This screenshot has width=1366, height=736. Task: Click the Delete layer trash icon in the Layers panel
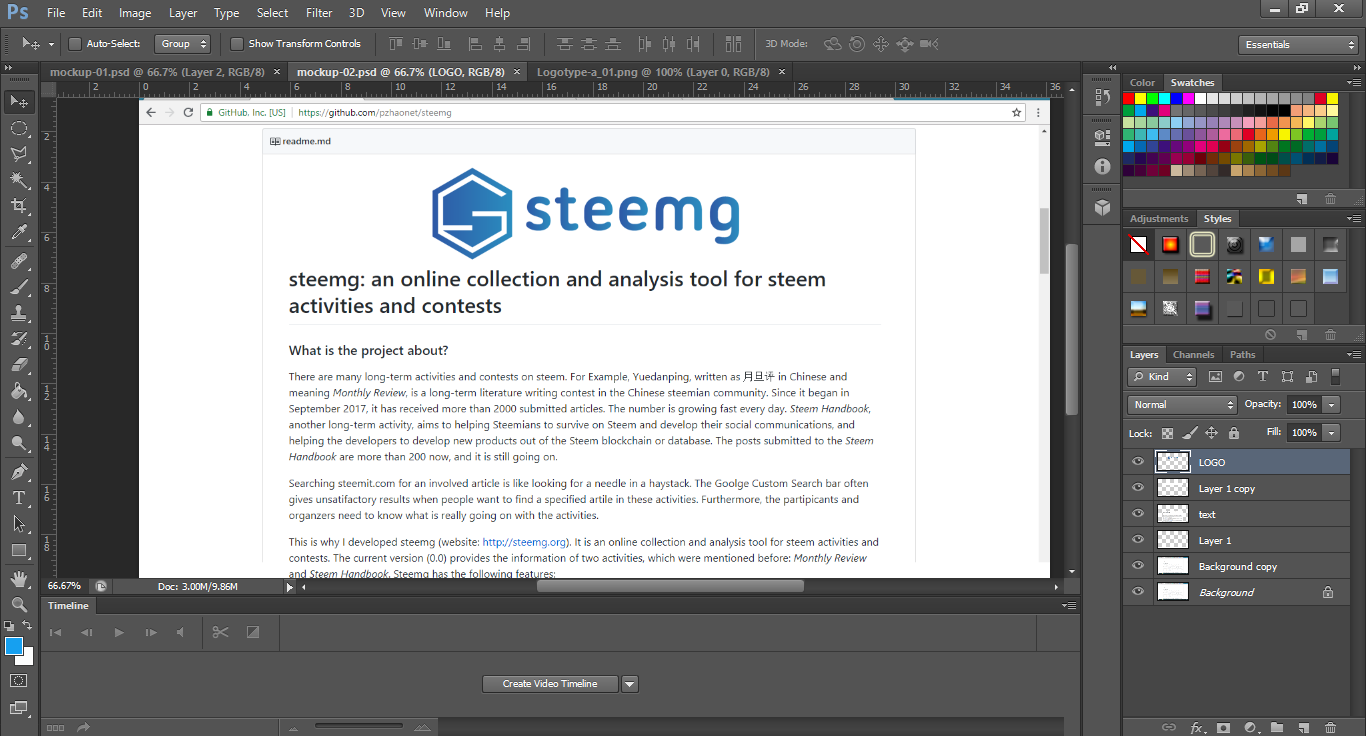click(1330, 727)
